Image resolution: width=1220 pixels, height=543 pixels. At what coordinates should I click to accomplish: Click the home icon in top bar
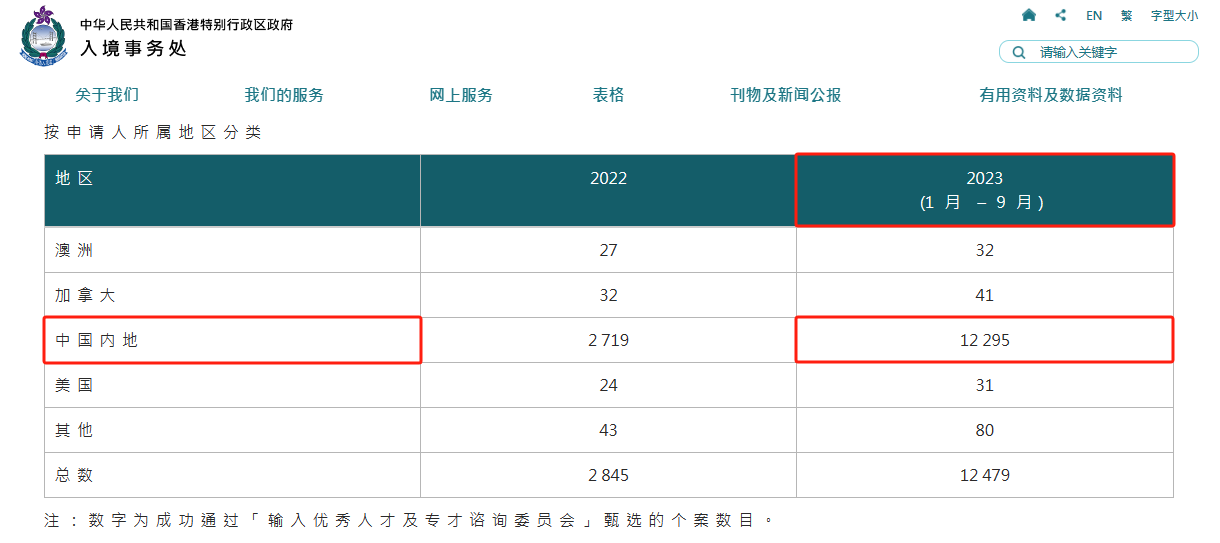click(x=1029, y=15)
